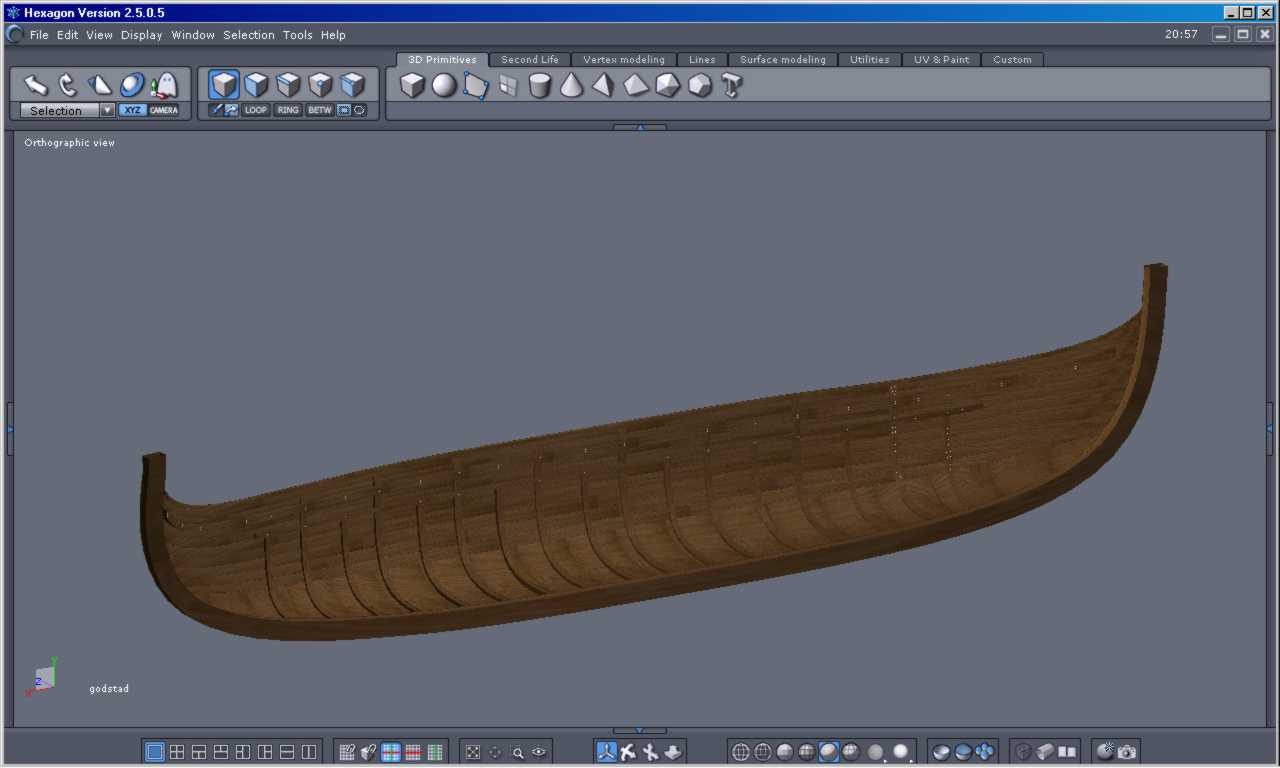Toggle the eye visibility icon
Viewport: 1280px width, 768px height.
[540, 753]
